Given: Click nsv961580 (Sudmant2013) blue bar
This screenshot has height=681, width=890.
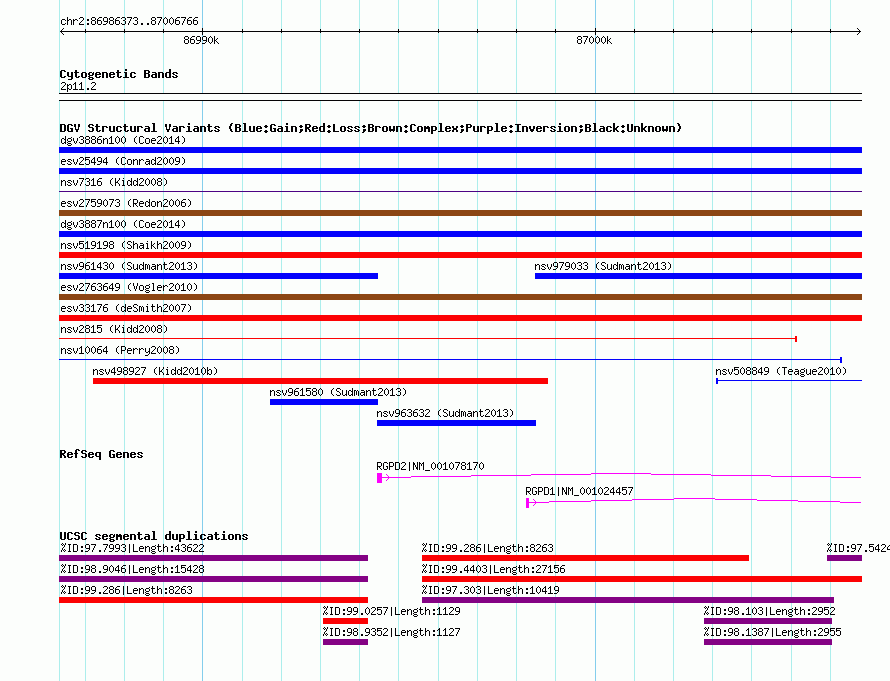Looking at the screenshot, I should [x=324, y=402].
